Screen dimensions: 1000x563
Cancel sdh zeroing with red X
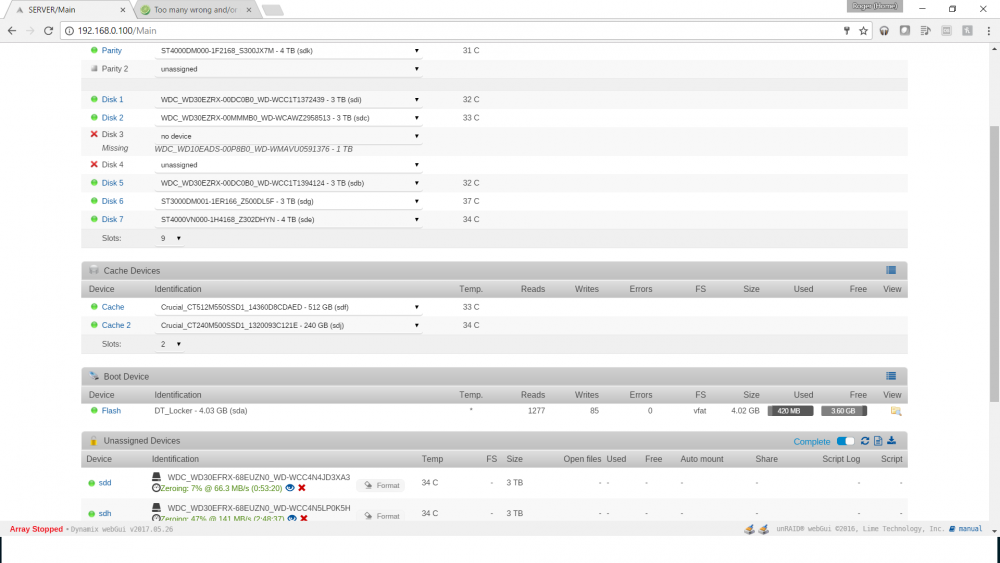tap(304, 518)
